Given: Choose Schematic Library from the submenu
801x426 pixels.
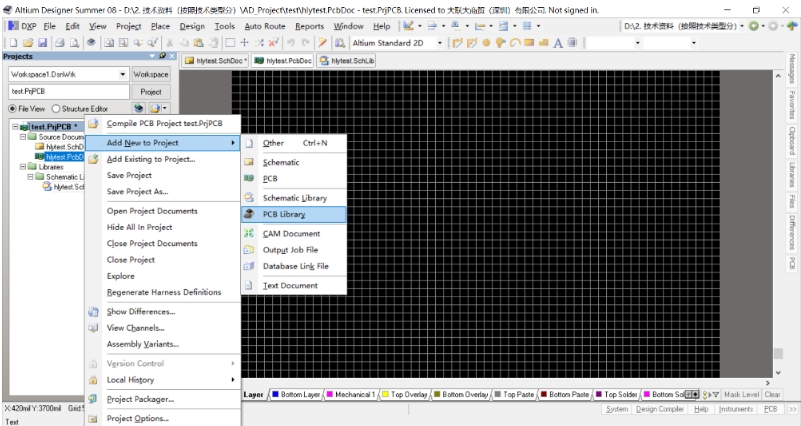Looking at the screenshot, I should click(294, 198).
